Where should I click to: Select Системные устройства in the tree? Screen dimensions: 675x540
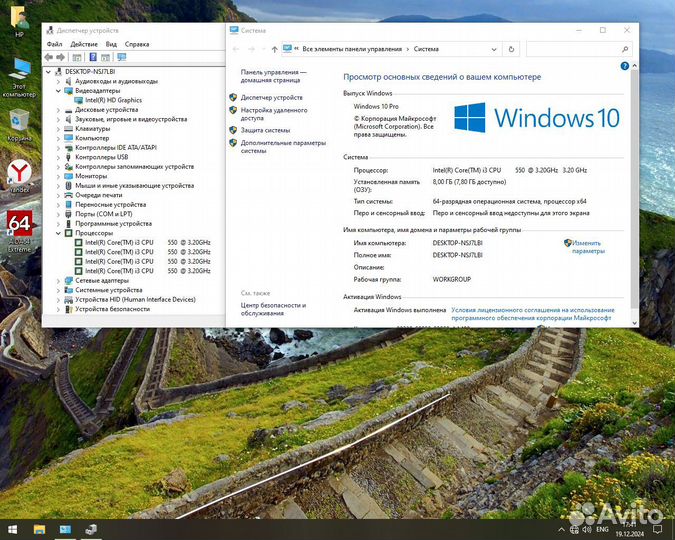[108, 290]
